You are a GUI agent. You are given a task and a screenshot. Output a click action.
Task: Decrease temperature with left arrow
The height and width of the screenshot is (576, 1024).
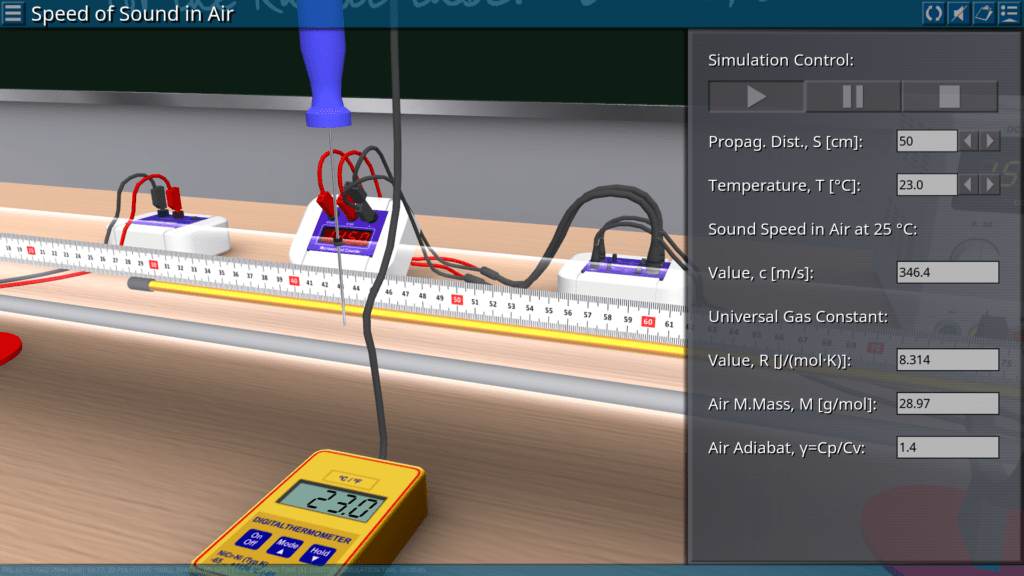coord(968,185)
